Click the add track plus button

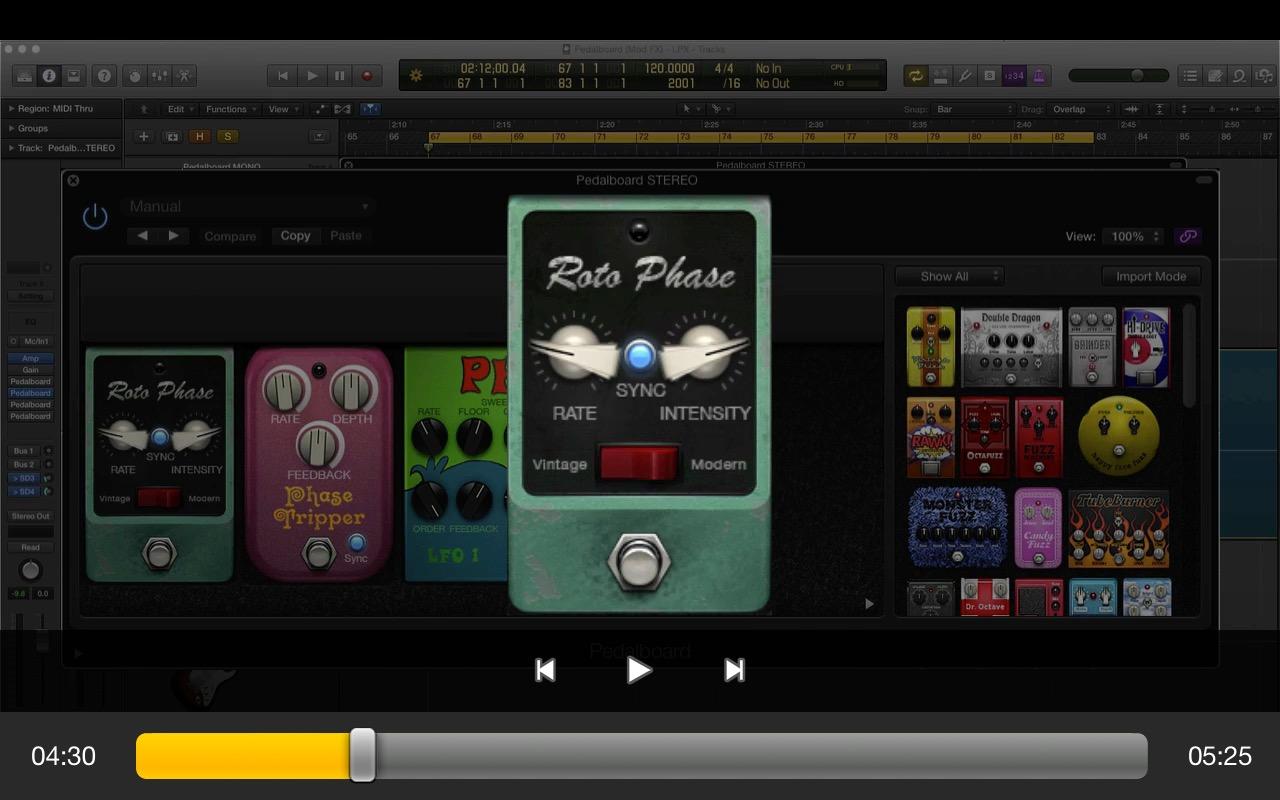(144, 136)
